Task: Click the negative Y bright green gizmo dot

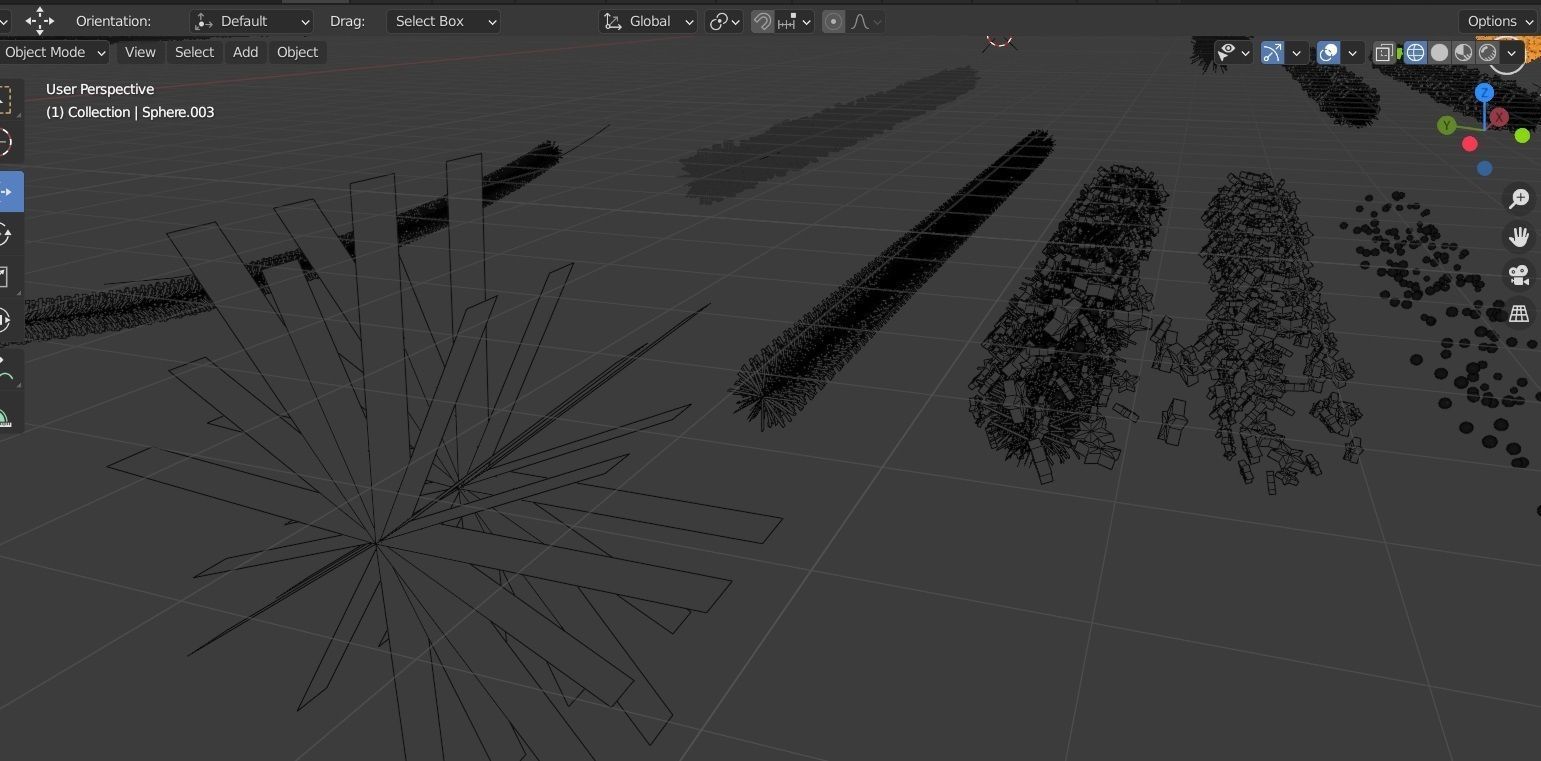Action: click(x=1522, y=135)
